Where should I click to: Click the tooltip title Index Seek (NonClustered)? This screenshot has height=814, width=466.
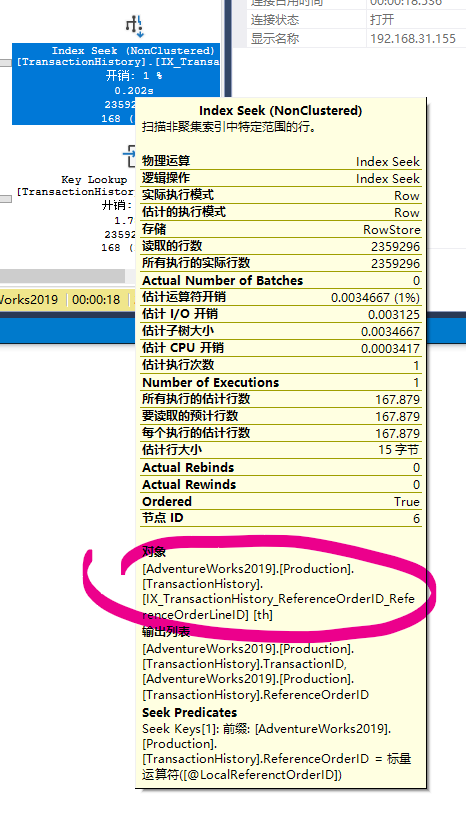coord(281,111)
